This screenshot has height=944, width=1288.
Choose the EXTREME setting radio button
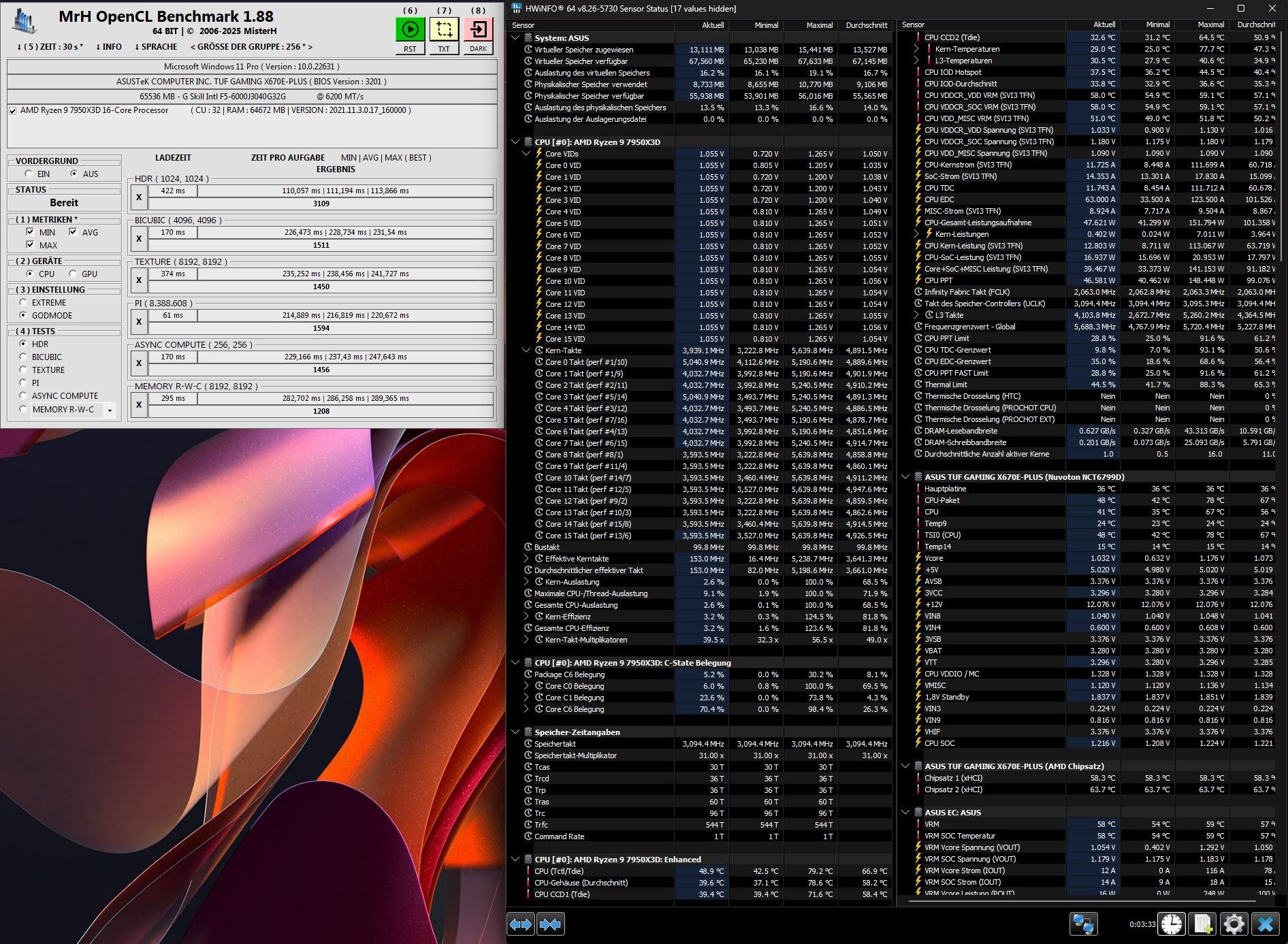(x=23, y=302)
